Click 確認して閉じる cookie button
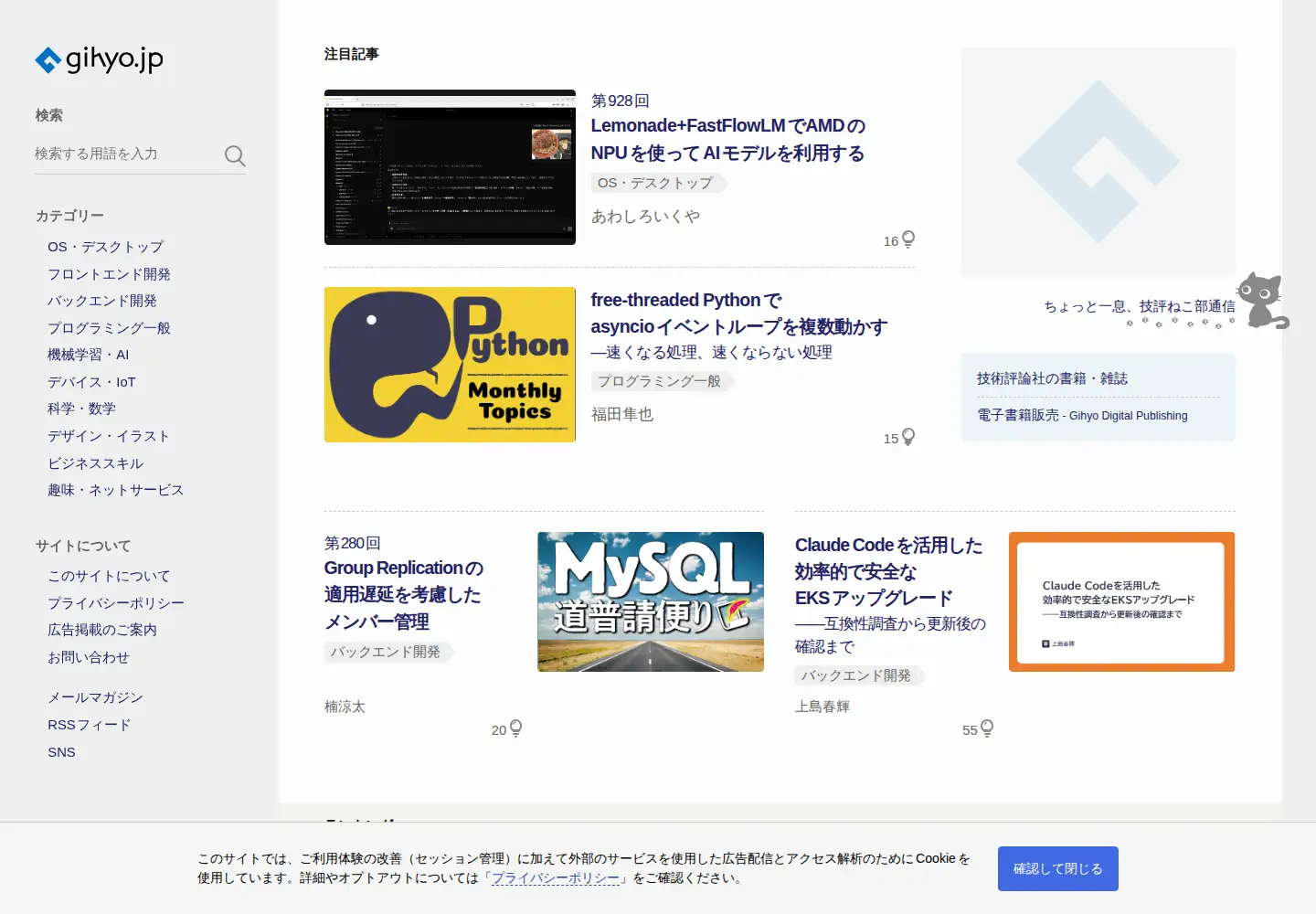 pyautogui.click(x=1058, y=868)
